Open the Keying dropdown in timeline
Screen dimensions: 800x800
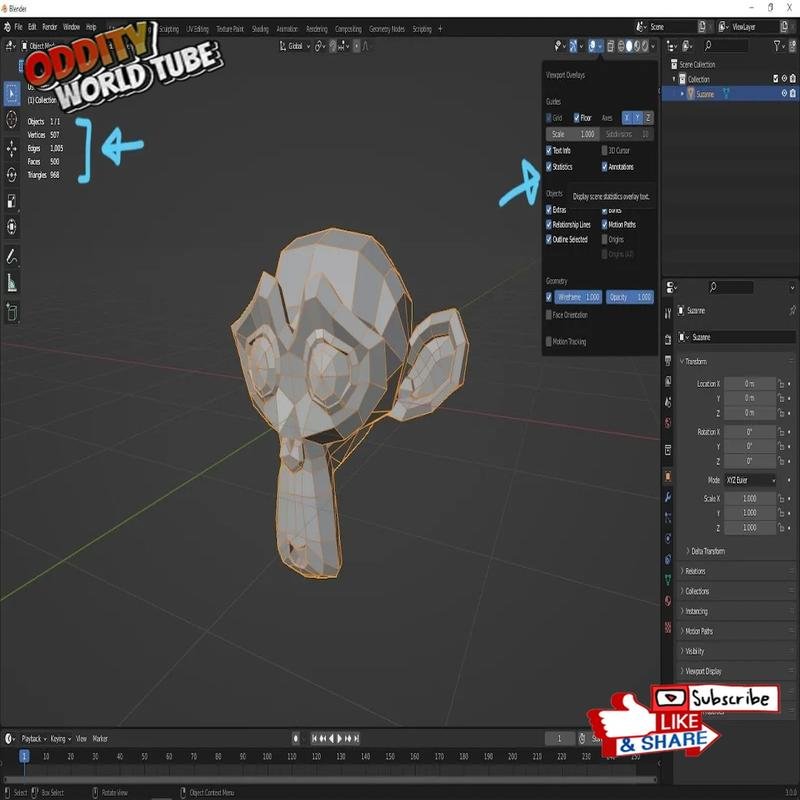[x=61, y=738]
